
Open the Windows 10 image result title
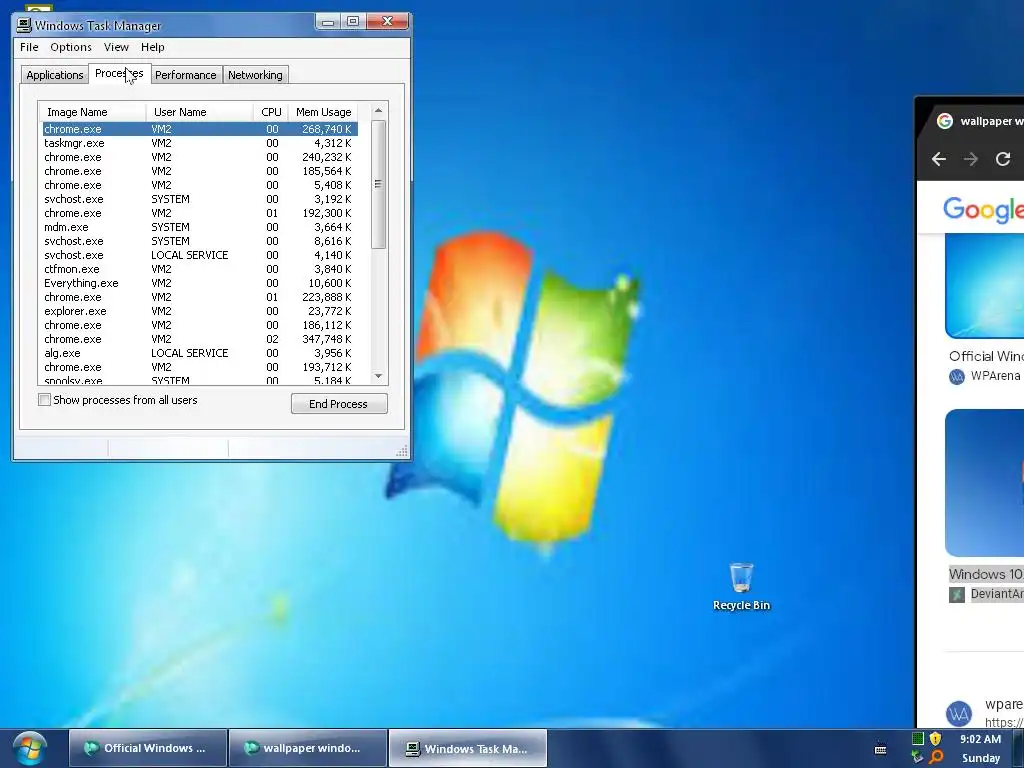tap(986, 574)
